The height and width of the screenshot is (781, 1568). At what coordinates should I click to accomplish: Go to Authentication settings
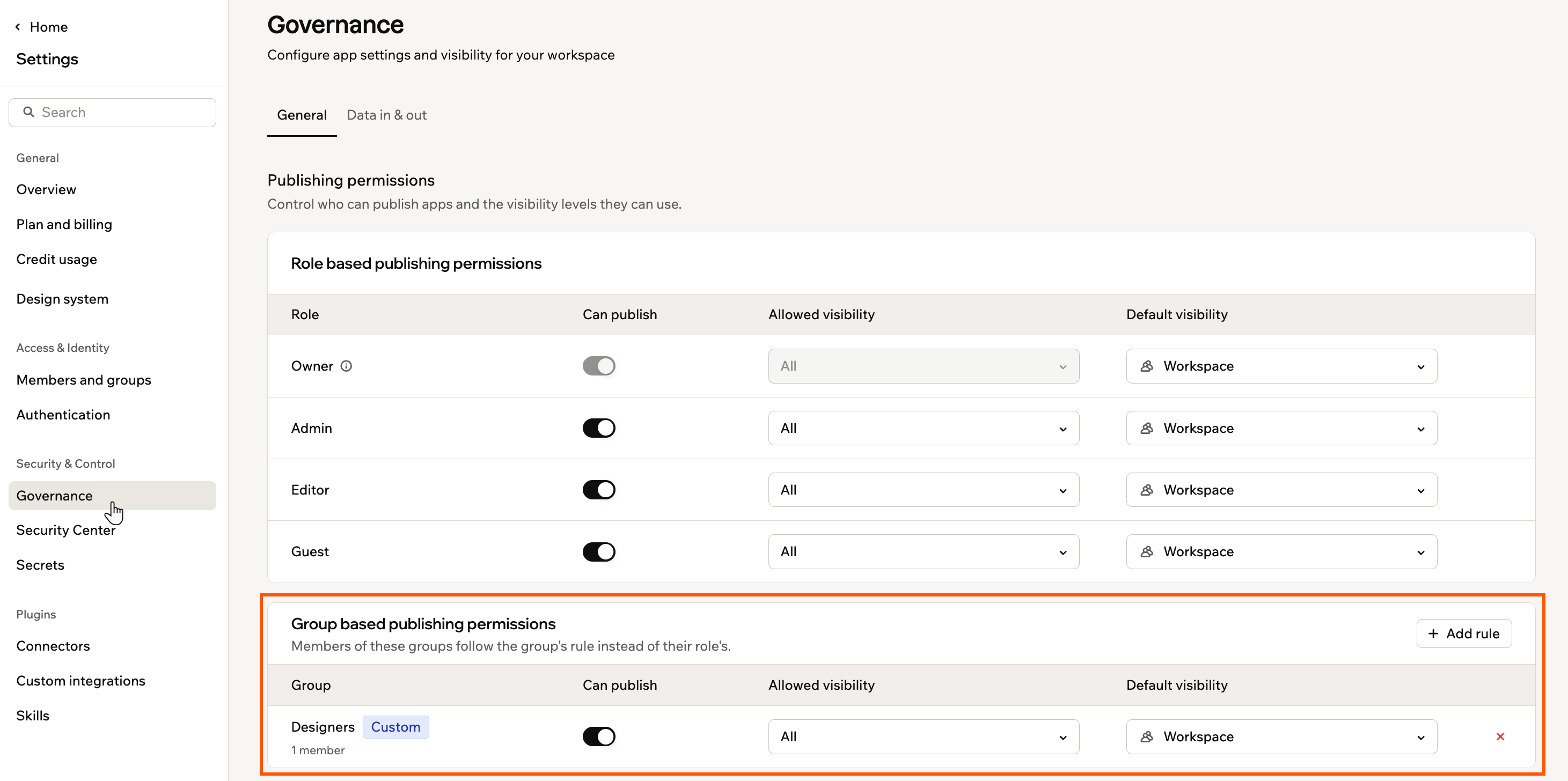click(x=63, y=415)
